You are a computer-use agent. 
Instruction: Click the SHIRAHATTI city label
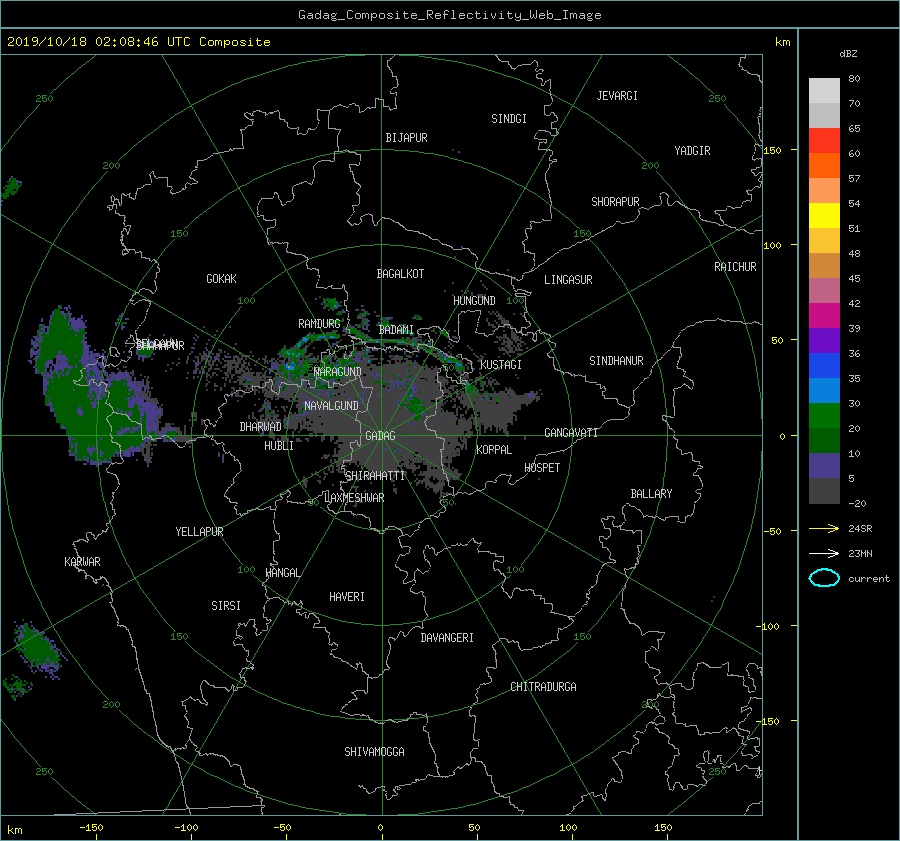click(x=375, y=476)
